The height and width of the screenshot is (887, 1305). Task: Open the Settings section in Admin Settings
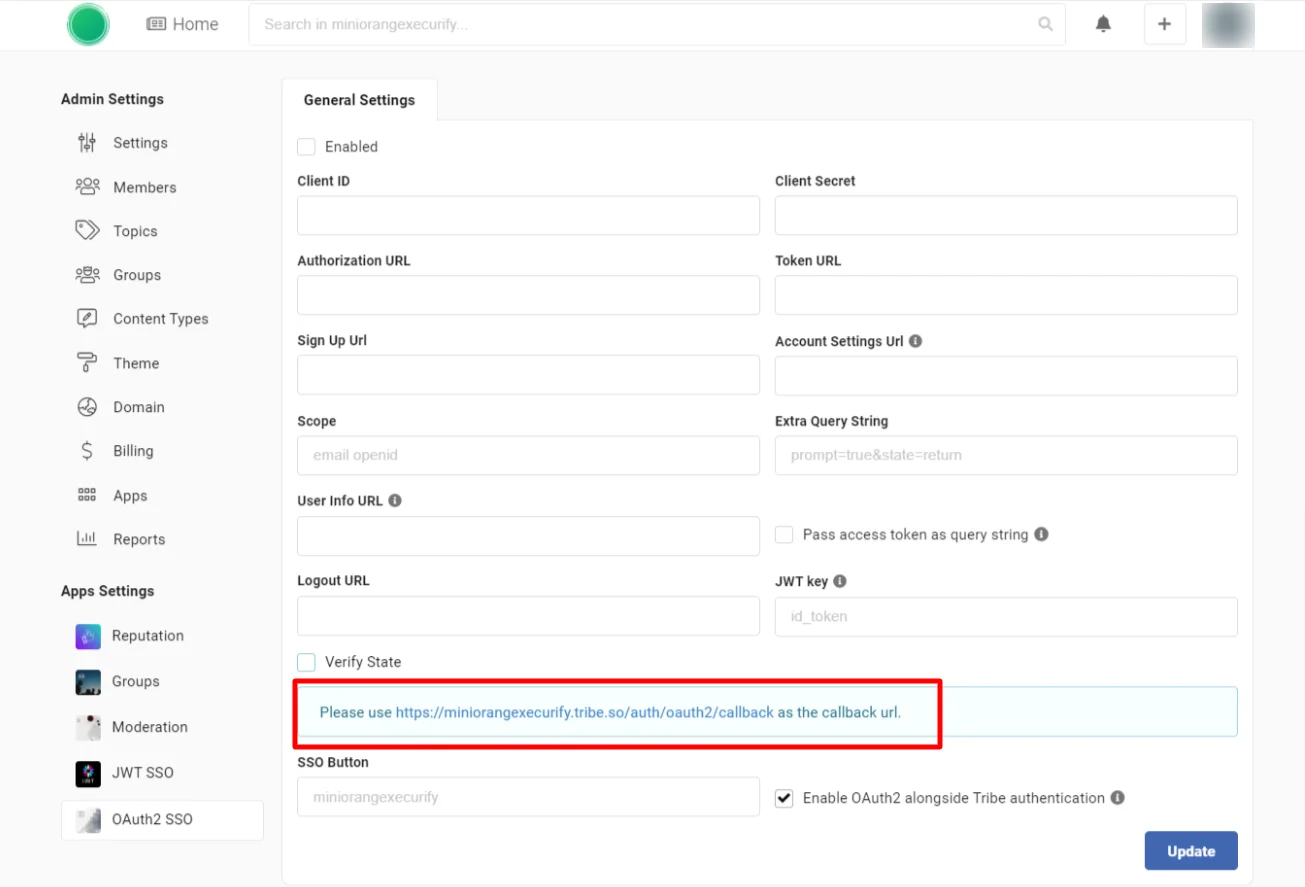(88, 142)
